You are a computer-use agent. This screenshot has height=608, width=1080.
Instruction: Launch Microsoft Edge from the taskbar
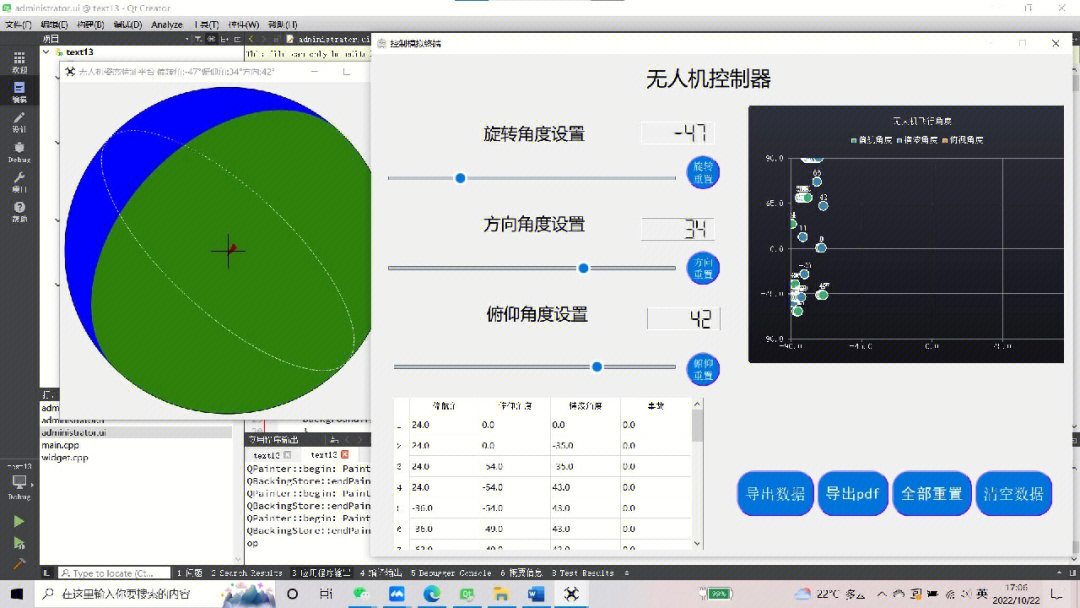pos(432,594)
